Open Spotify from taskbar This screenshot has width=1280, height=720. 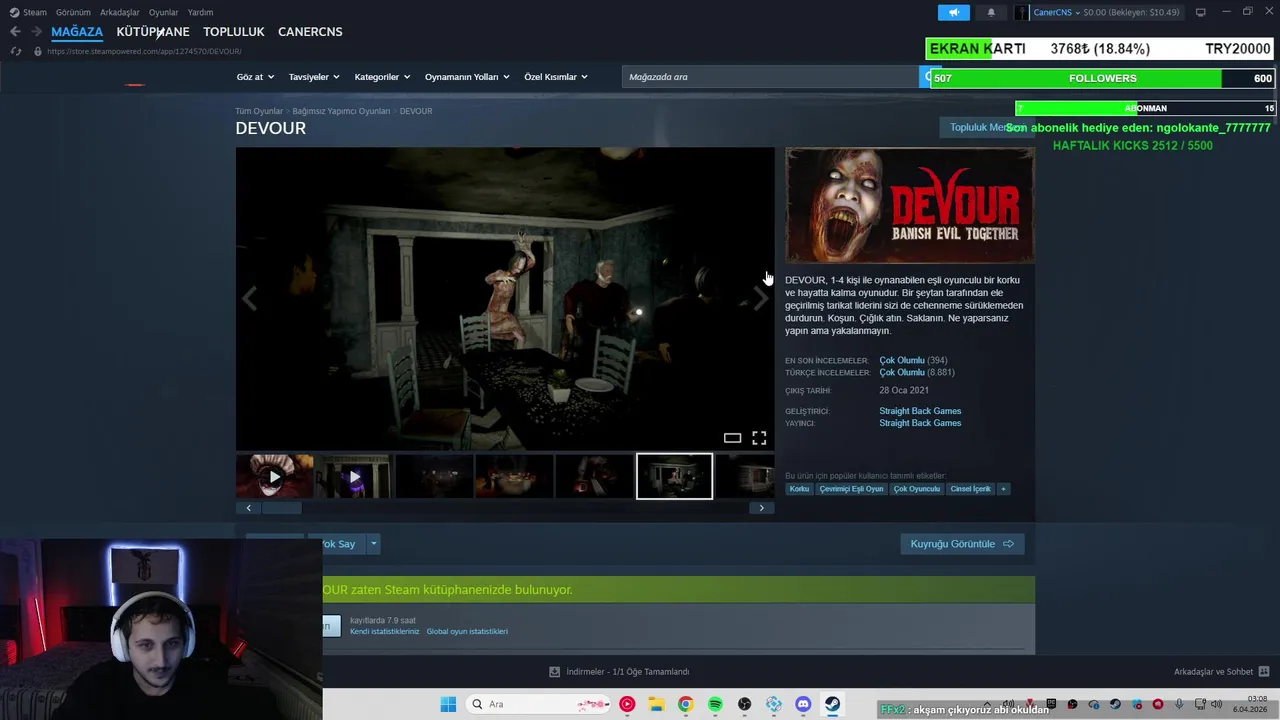715,704
